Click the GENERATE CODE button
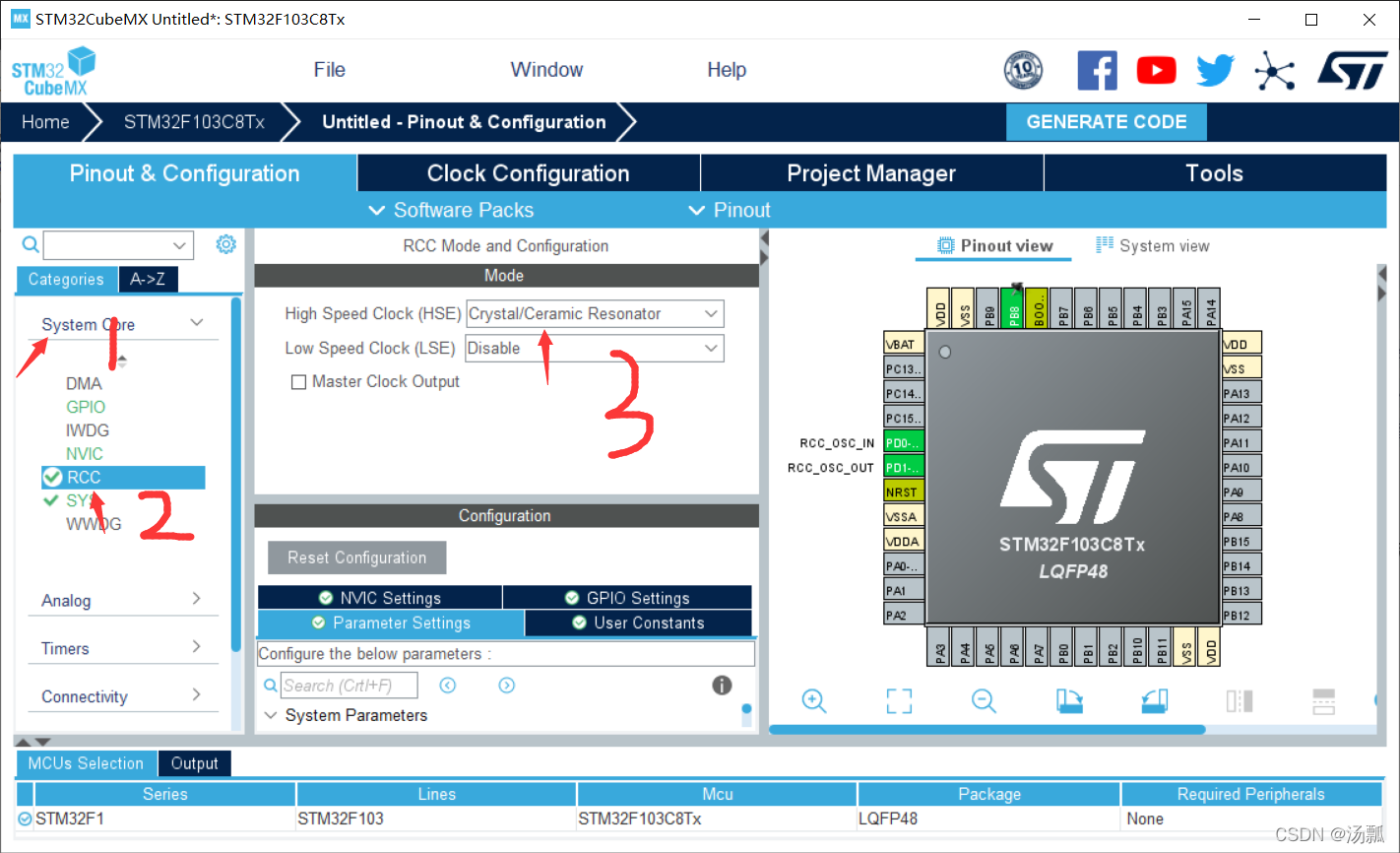 [x=1107, y=122]
